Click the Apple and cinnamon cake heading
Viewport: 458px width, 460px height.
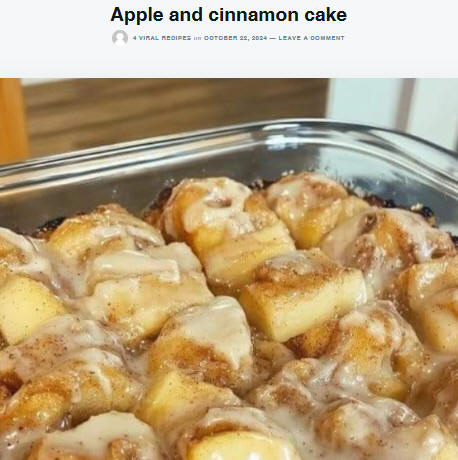pos(229,15)
